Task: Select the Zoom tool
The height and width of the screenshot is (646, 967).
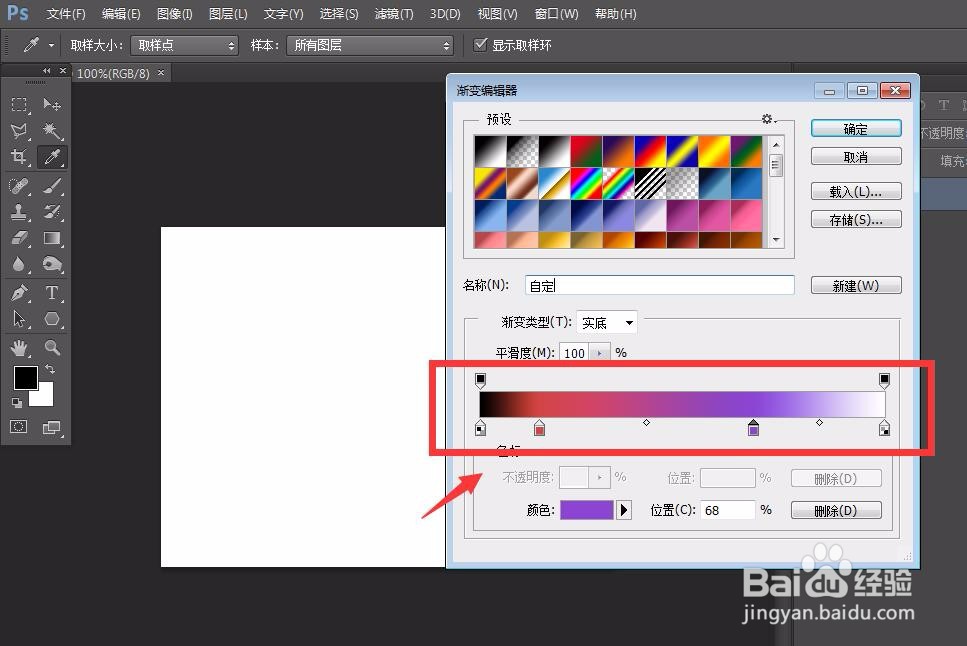Action: pos(52,347)
